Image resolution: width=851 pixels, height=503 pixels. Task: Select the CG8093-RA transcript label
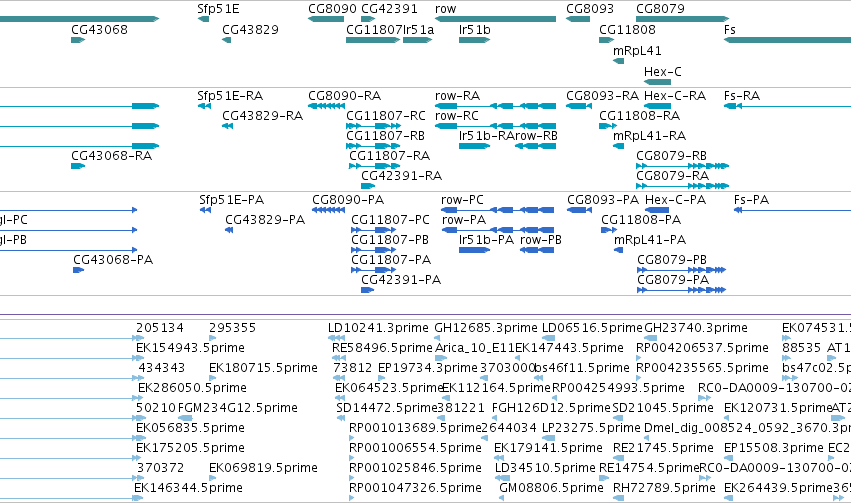(x=602, y=96)
